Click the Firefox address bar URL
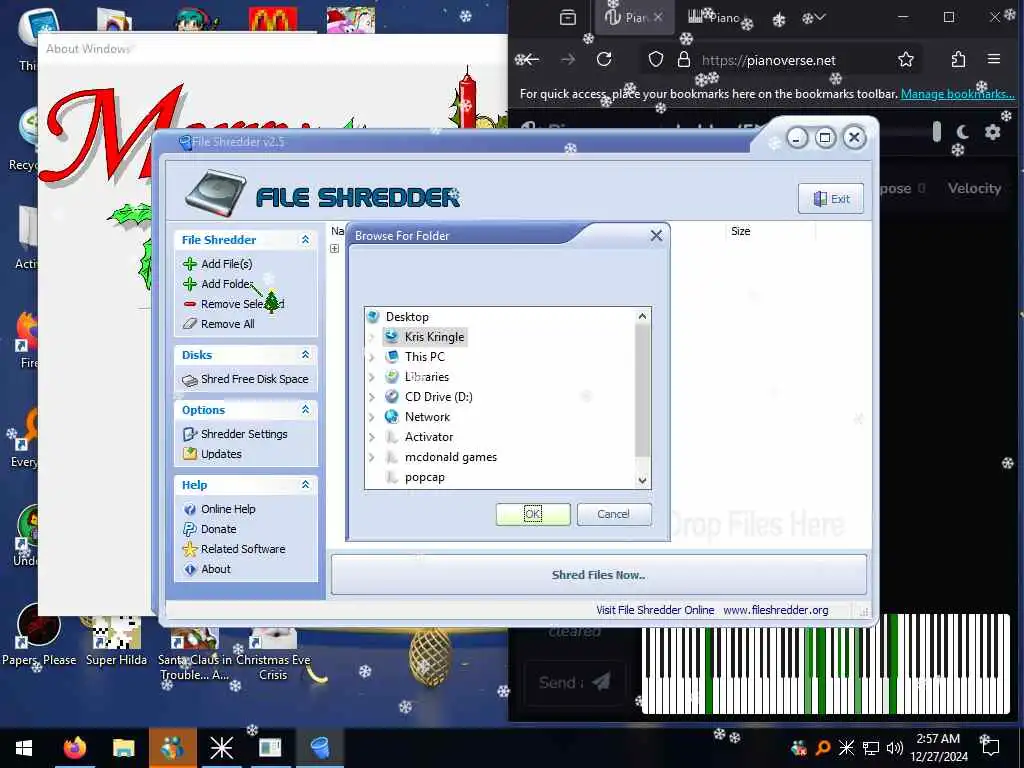Image resolution: width=1024 pixels, height=768 pixels. coord(769,60)
